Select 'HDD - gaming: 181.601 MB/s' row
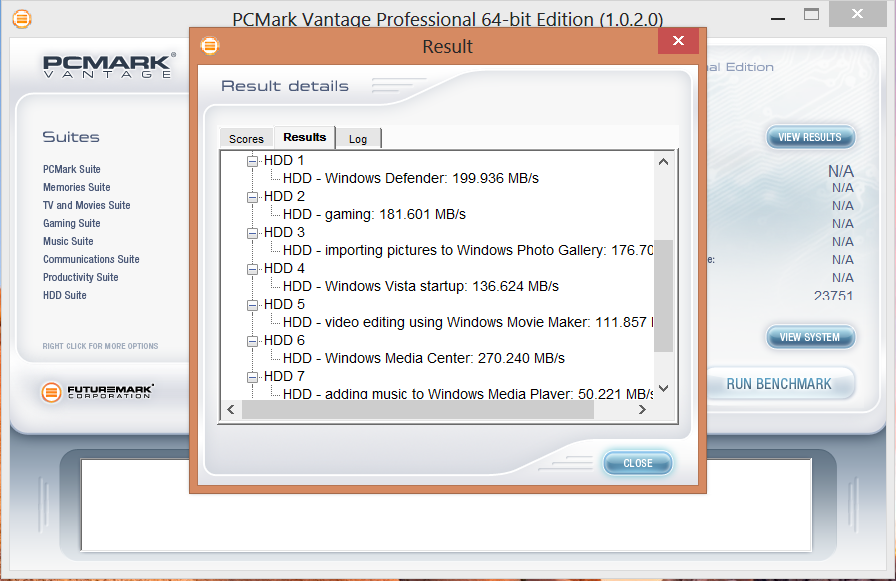The height and width of the screenshot is (581, 896). pyautogui.click(x=374, y=214)
